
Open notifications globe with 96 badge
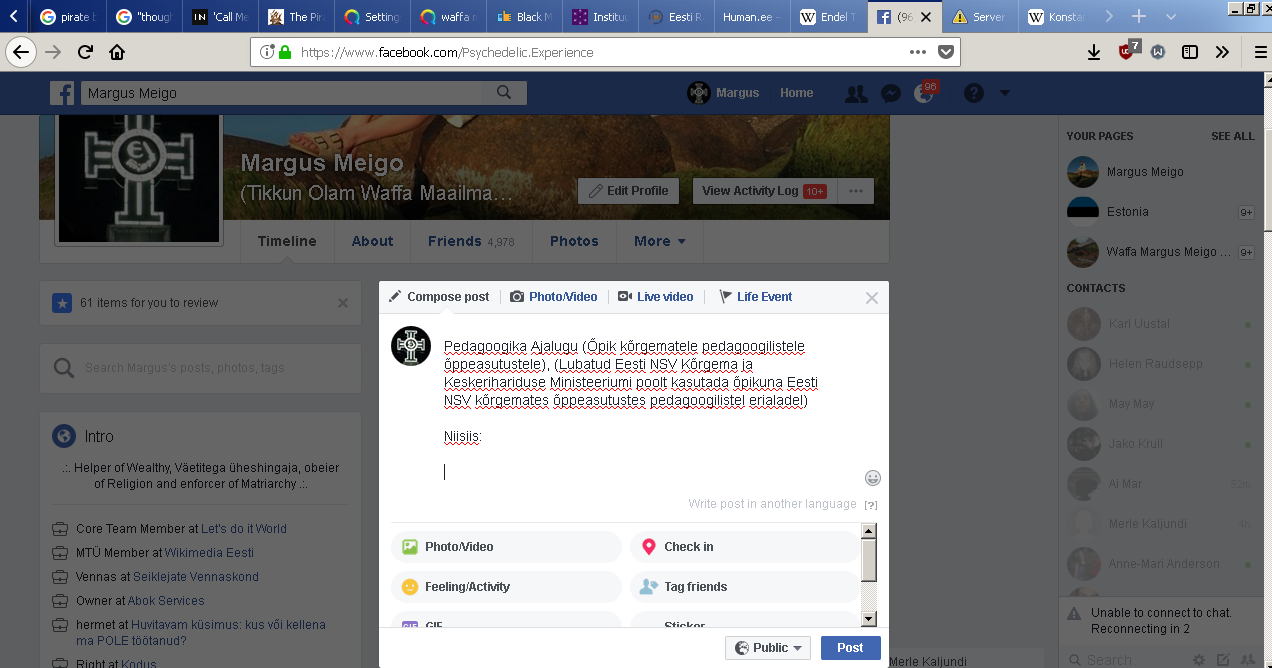point(924,93)
